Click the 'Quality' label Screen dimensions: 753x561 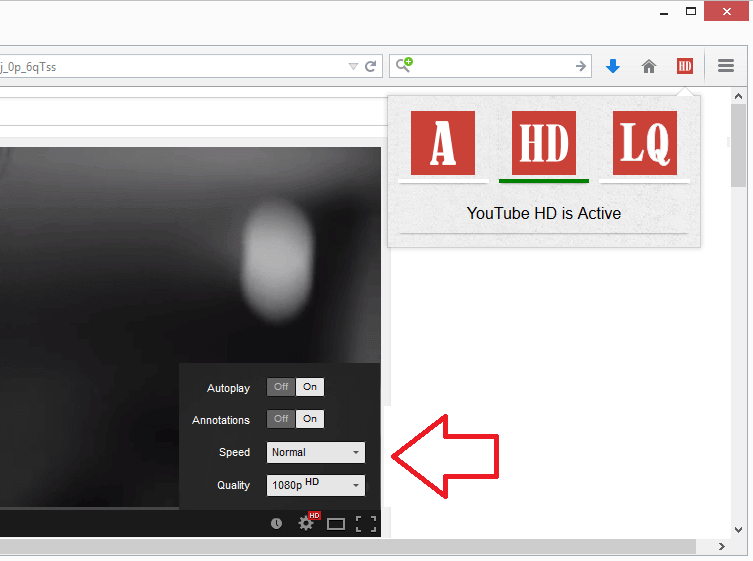click(233, 485)
